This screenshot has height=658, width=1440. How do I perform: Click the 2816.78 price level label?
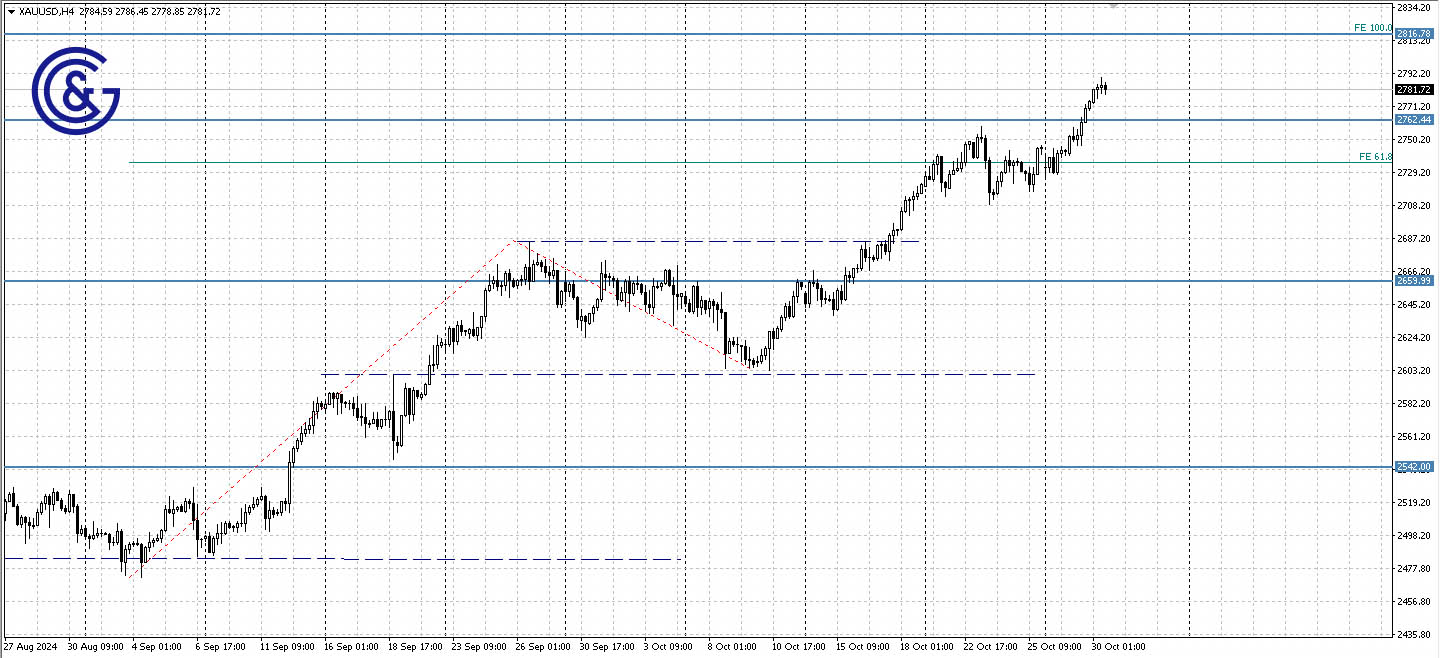1416,33
